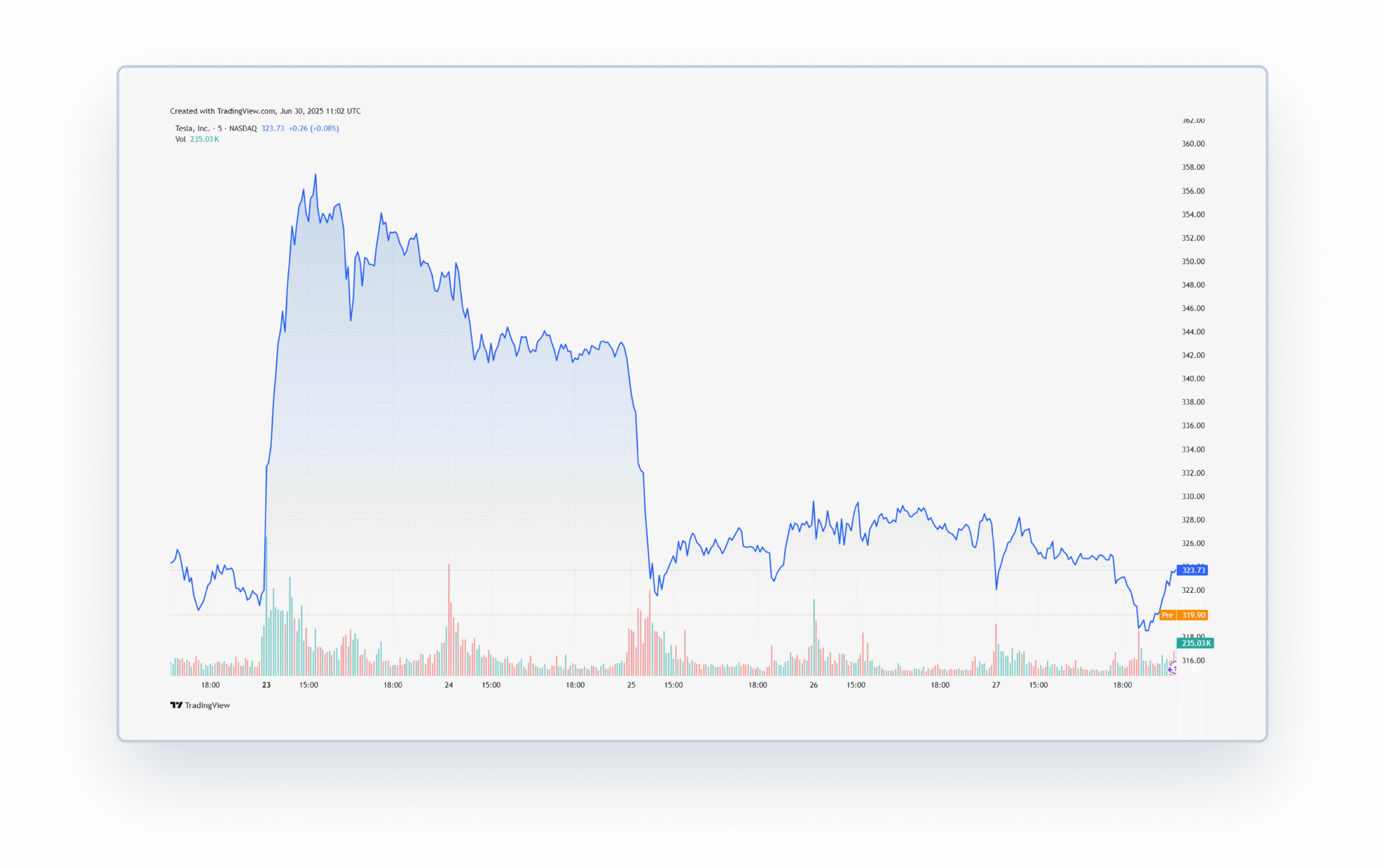Click the 15:00 label right after date 27
The width and height of the screenshot is (1384, 868).
(1039, 685)
